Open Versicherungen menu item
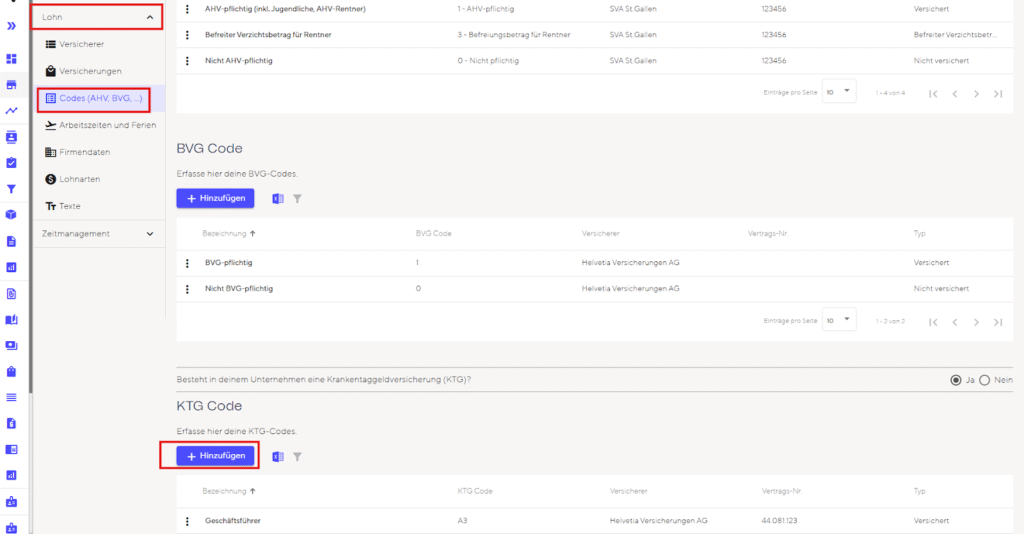Viewport: 1024px width, 534px height. 89,71
